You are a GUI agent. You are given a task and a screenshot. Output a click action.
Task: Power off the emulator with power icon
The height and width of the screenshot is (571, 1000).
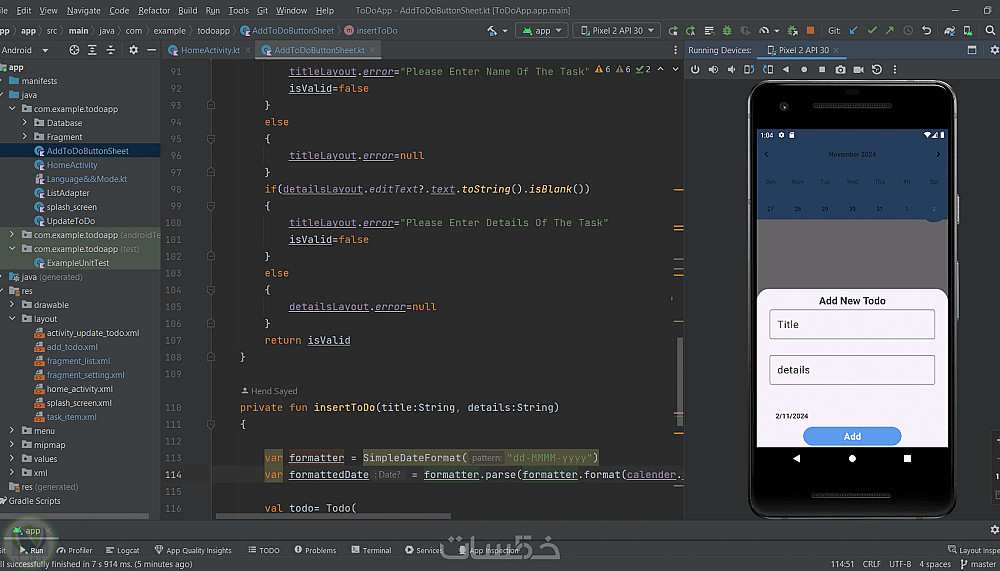click(695, 69)
